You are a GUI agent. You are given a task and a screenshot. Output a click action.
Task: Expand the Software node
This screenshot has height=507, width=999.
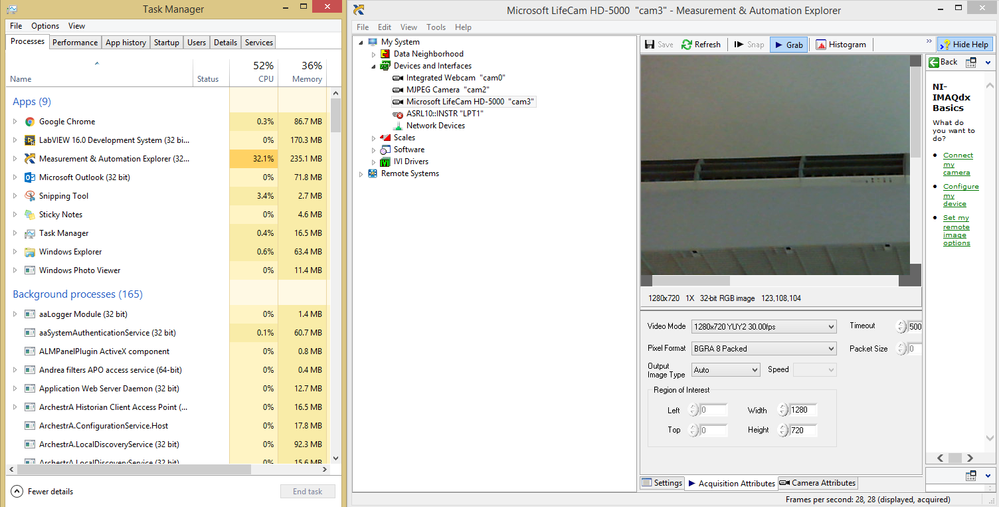point(374,150)
